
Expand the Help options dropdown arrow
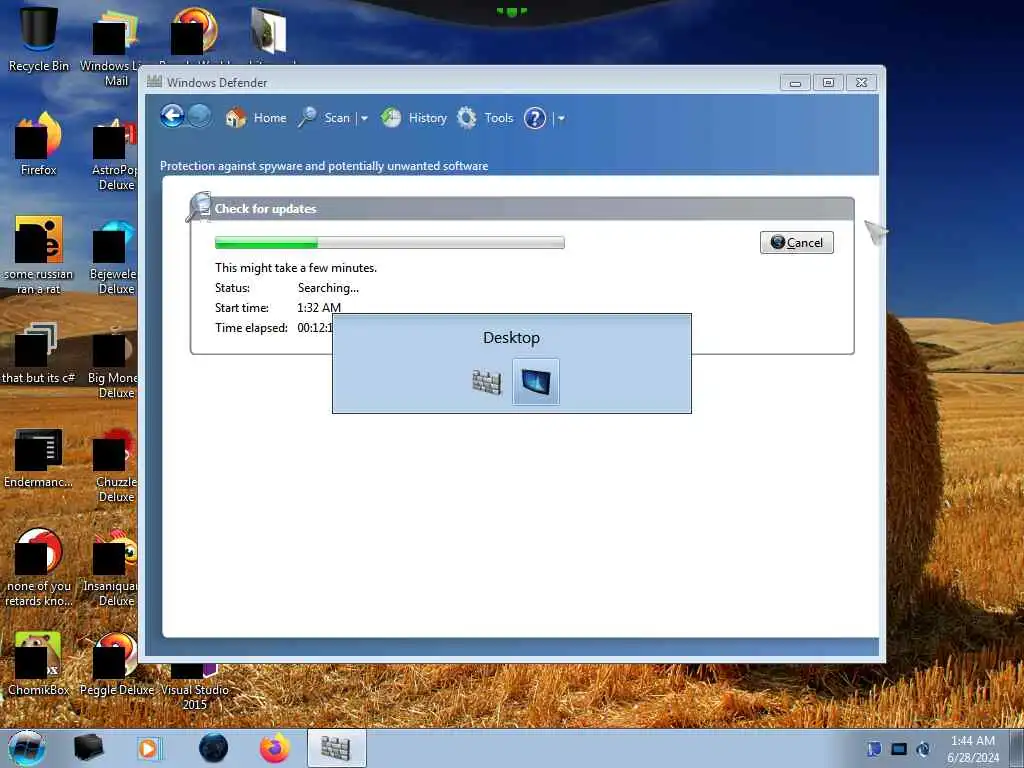(x=561, y=119)
